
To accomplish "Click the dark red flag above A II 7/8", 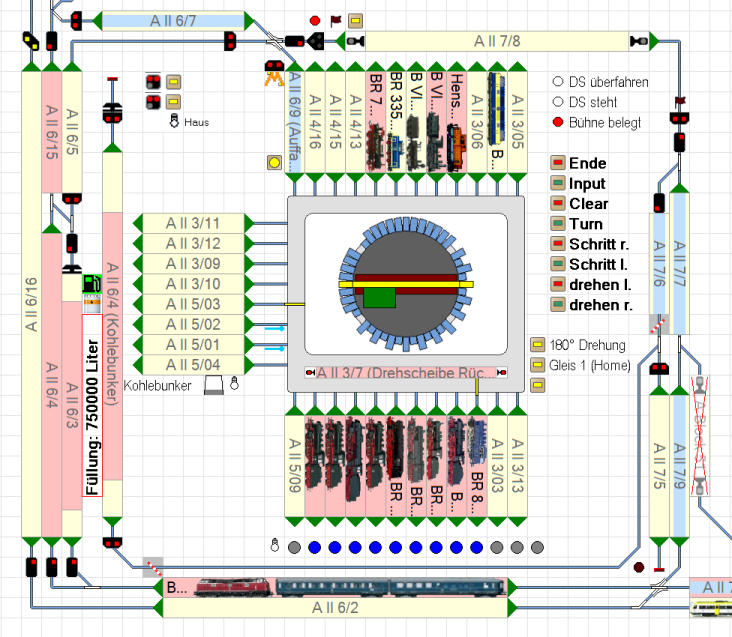I will pyautogui.click(x=335, y=19).
